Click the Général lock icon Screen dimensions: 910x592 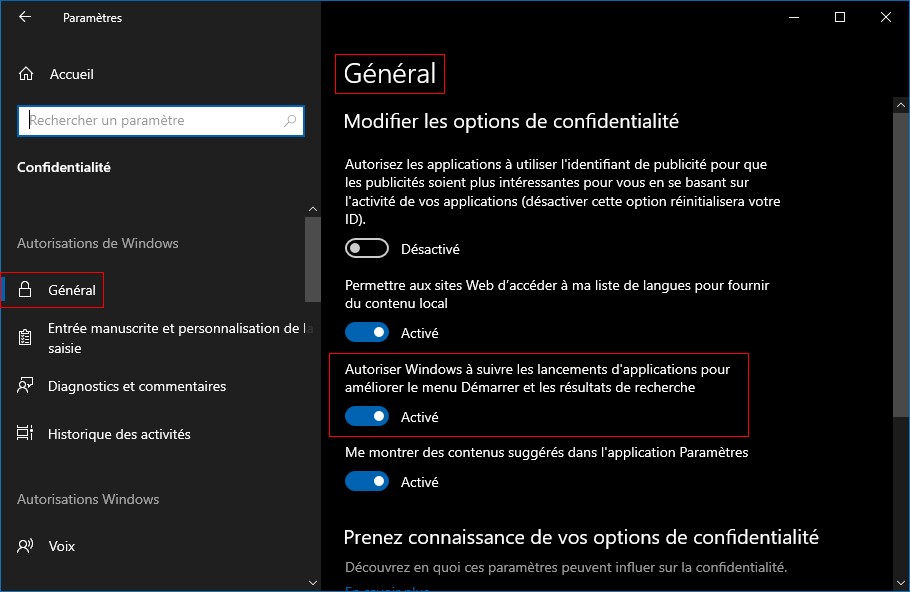[x=27, y=290]
